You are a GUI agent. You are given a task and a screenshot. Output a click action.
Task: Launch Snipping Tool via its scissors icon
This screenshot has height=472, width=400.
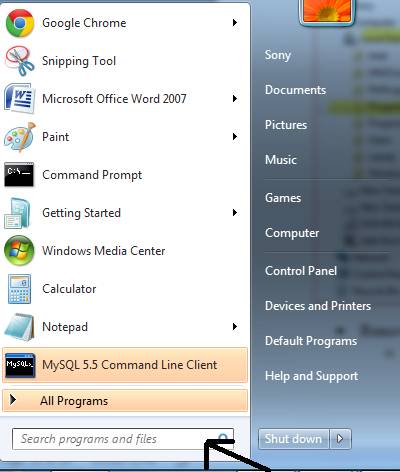pos(19,61)
